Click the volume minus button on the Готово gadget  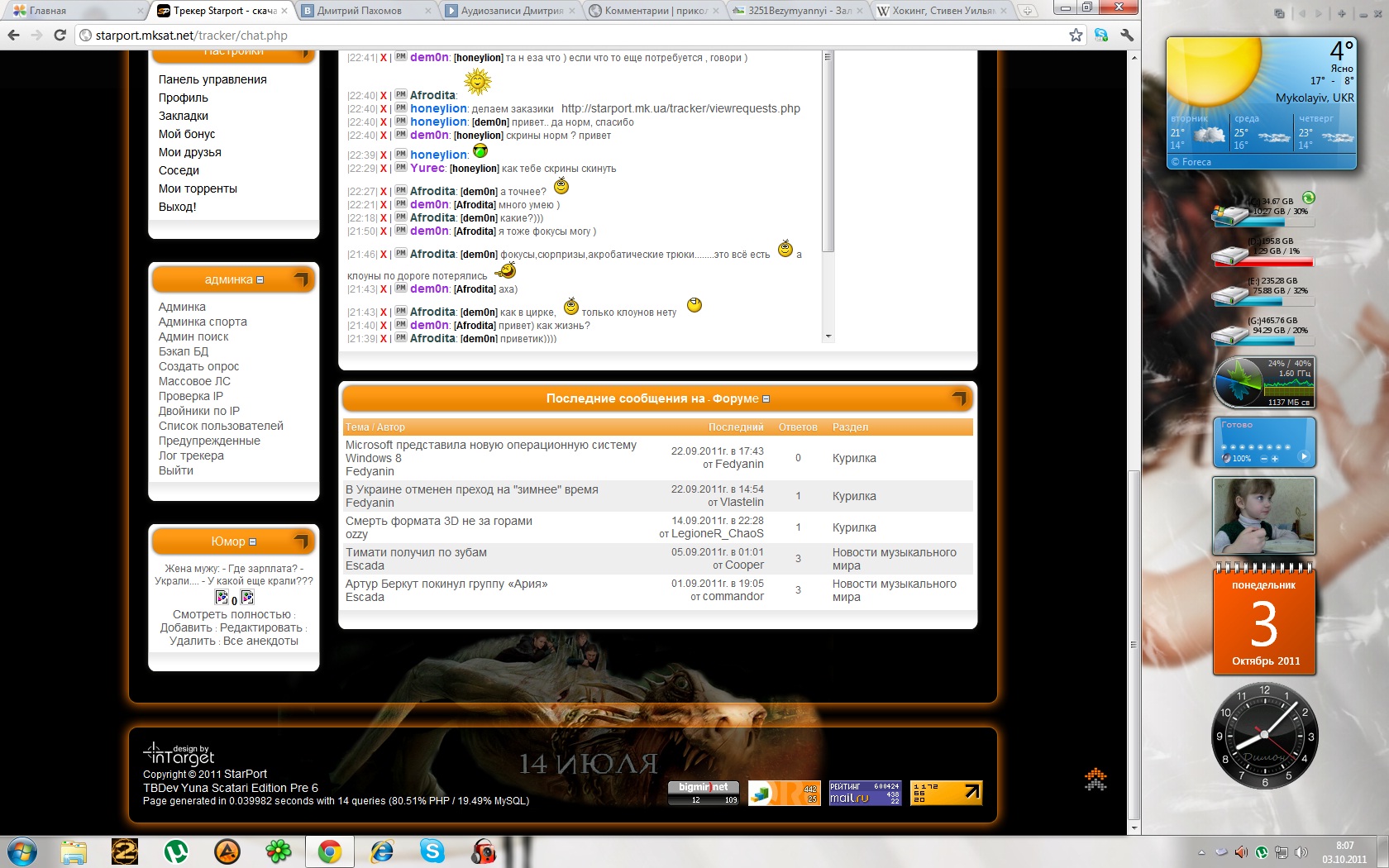point(1263,458)
